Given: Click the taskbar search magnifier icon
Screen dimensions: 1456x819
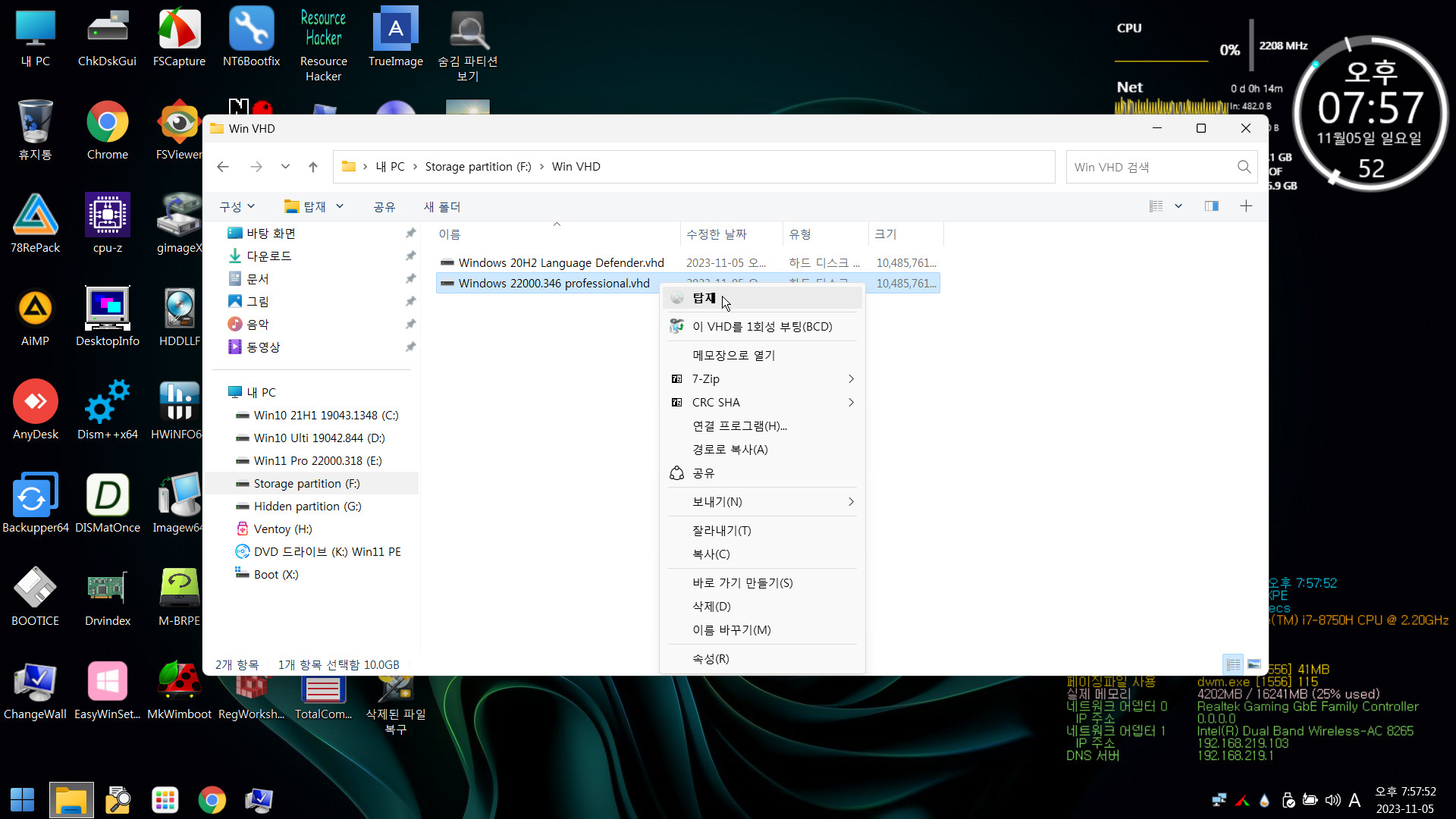Looking at the screenshot, I should [x=118, y=800].
